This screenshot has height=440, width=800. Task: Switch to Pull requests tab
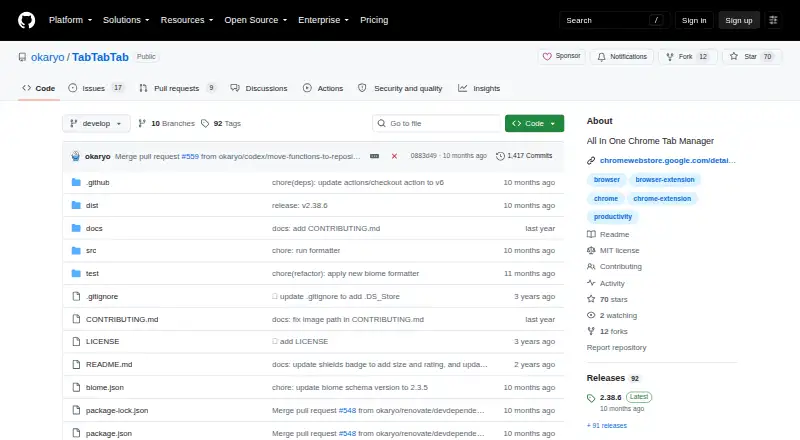178,88
